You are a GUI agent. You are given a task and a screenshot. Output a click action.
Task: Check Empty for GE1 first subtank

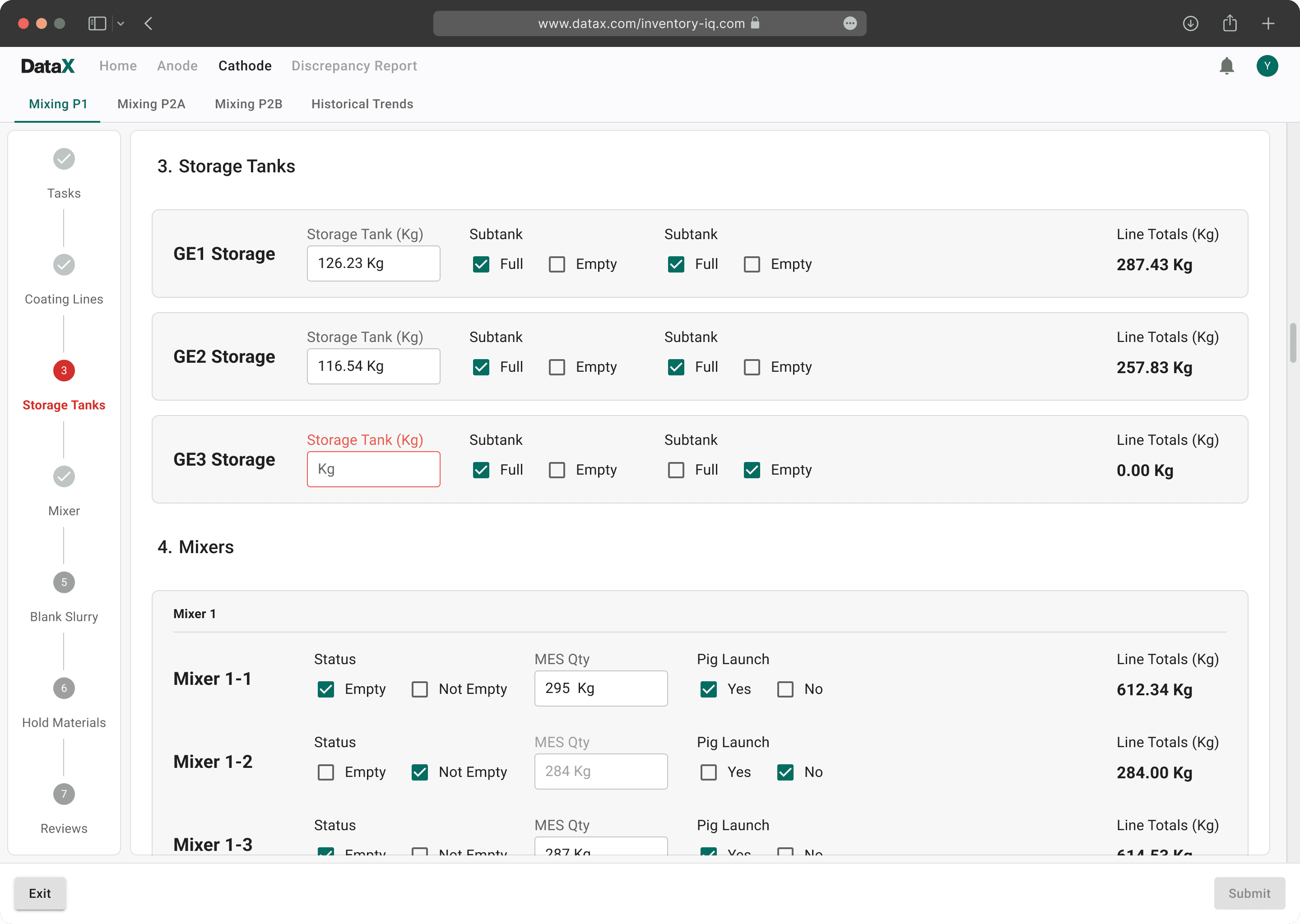[557, 264]
